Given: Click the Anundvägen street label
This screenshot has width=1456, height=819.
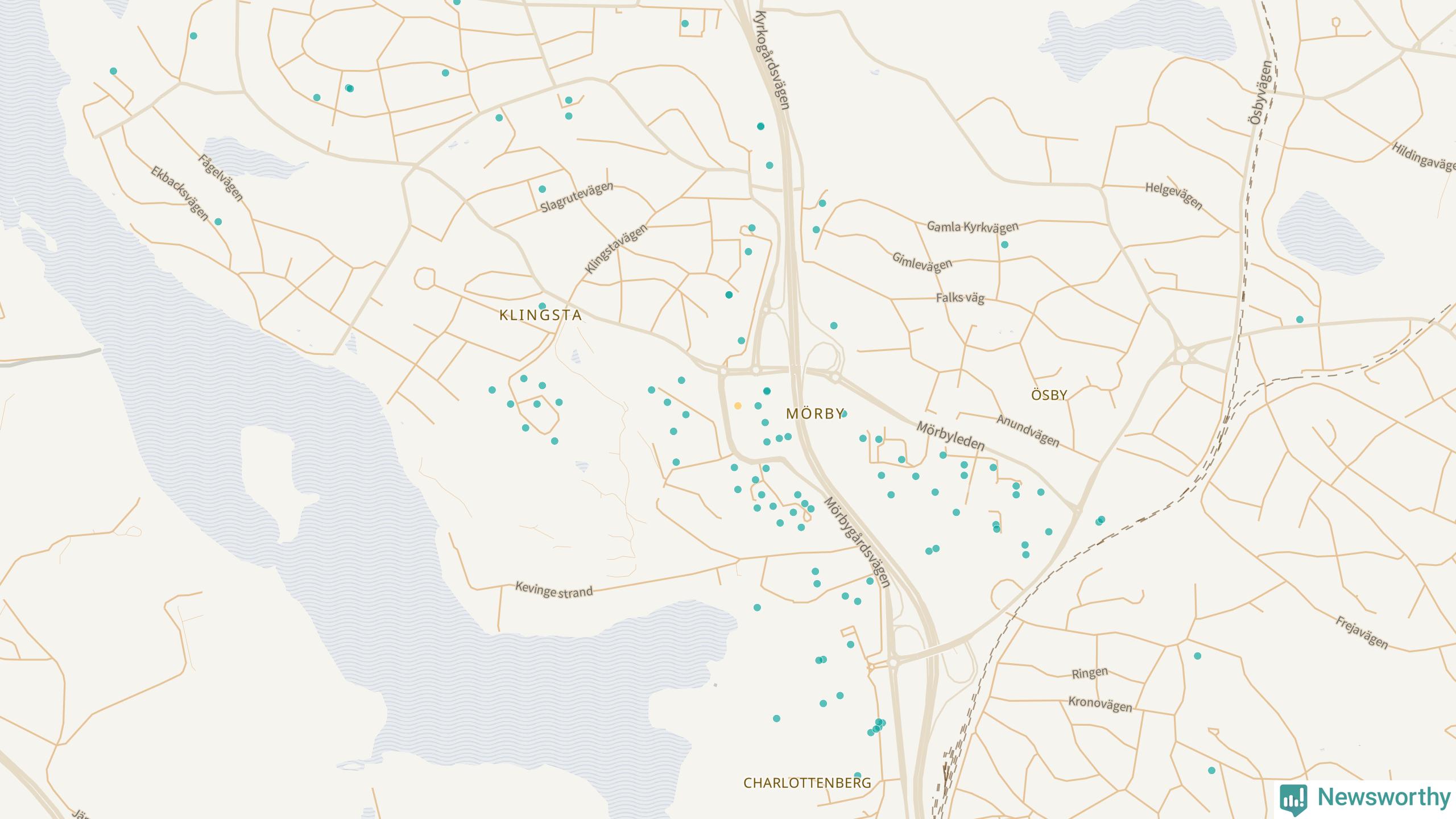Looking at the screenshot, I should coord(1028,431).
